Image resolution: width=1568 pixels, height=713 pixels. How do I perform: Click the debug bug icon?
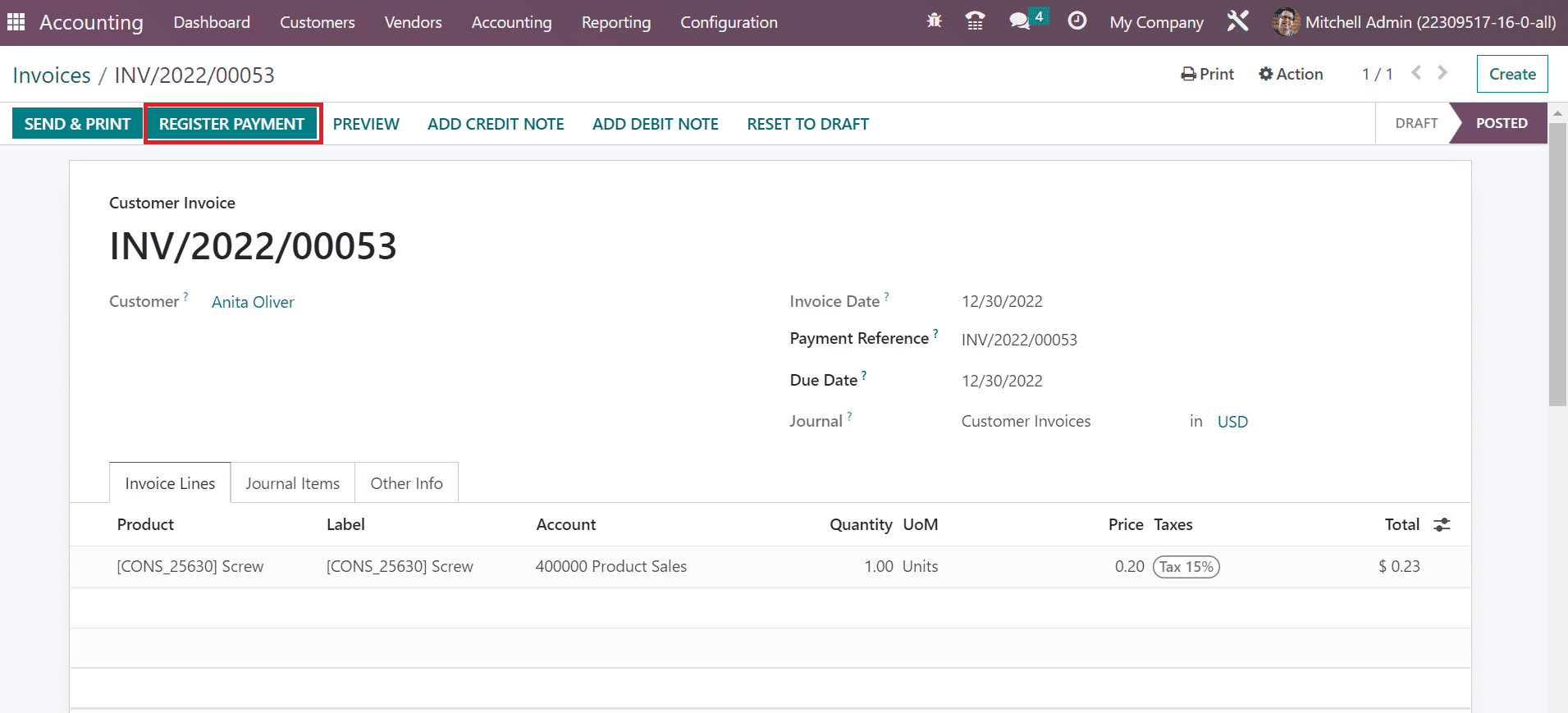tap(934, 21)
